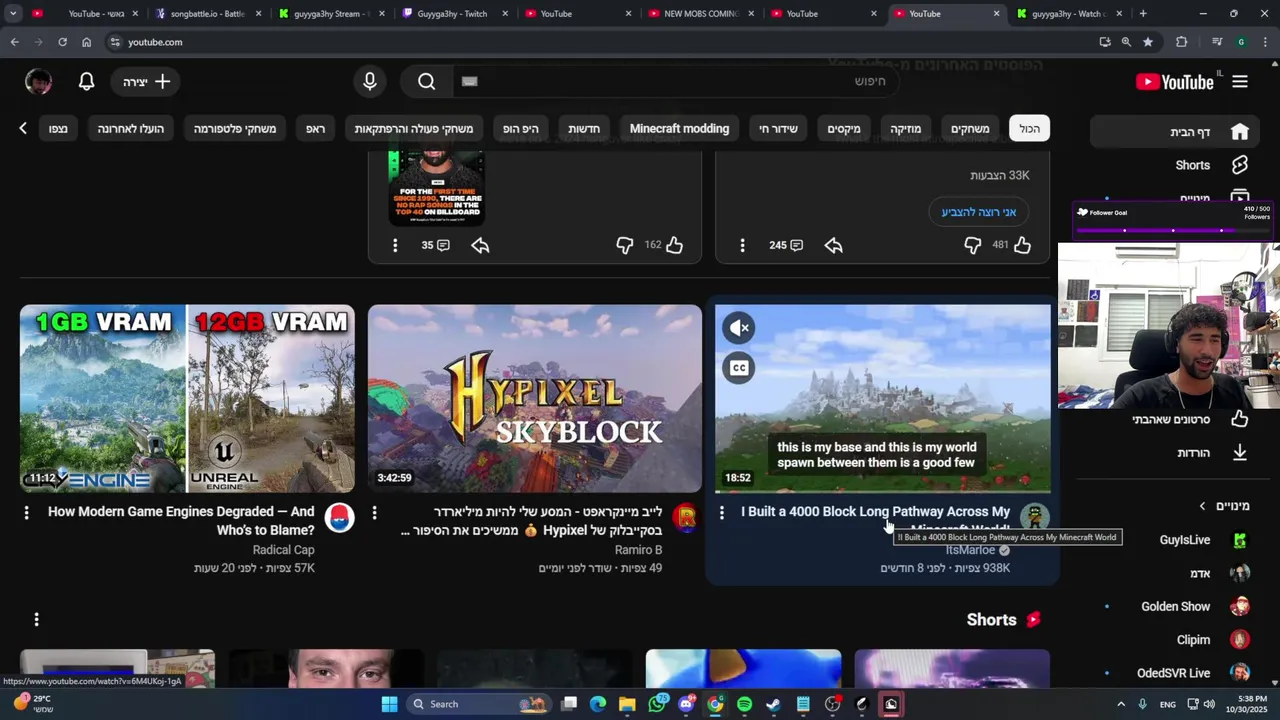Dislike the post with 162 likes
1280x720 pixels.
[x=625, y=245]
